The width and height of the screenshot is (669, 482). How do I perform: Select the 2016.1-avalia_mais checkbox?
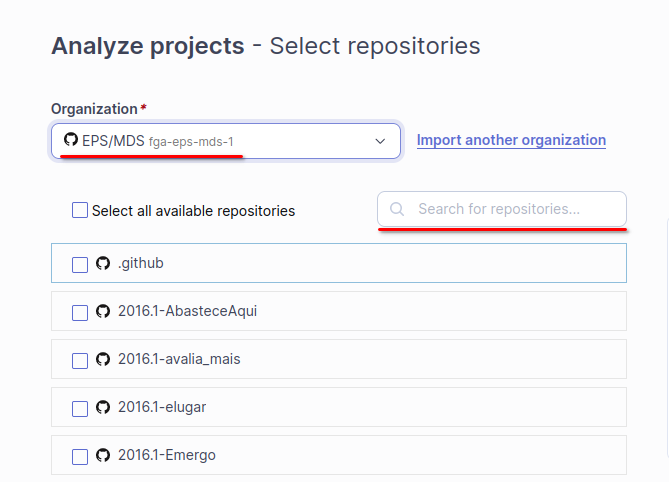[x=80, y=360]
